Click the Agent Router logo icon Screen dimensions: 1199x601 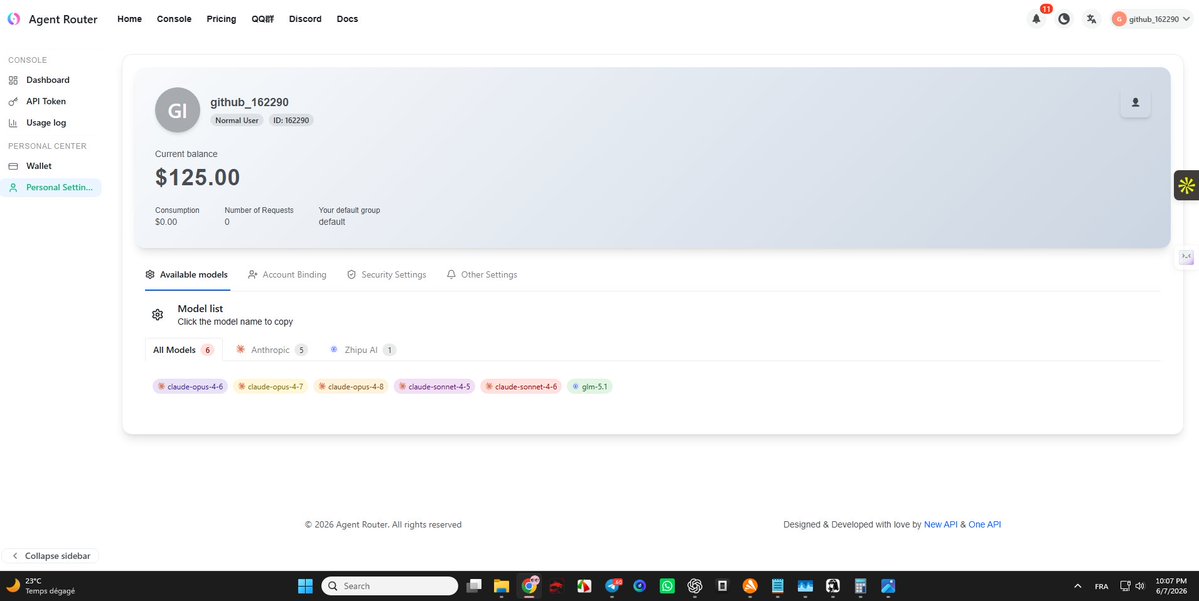point(14,19)
